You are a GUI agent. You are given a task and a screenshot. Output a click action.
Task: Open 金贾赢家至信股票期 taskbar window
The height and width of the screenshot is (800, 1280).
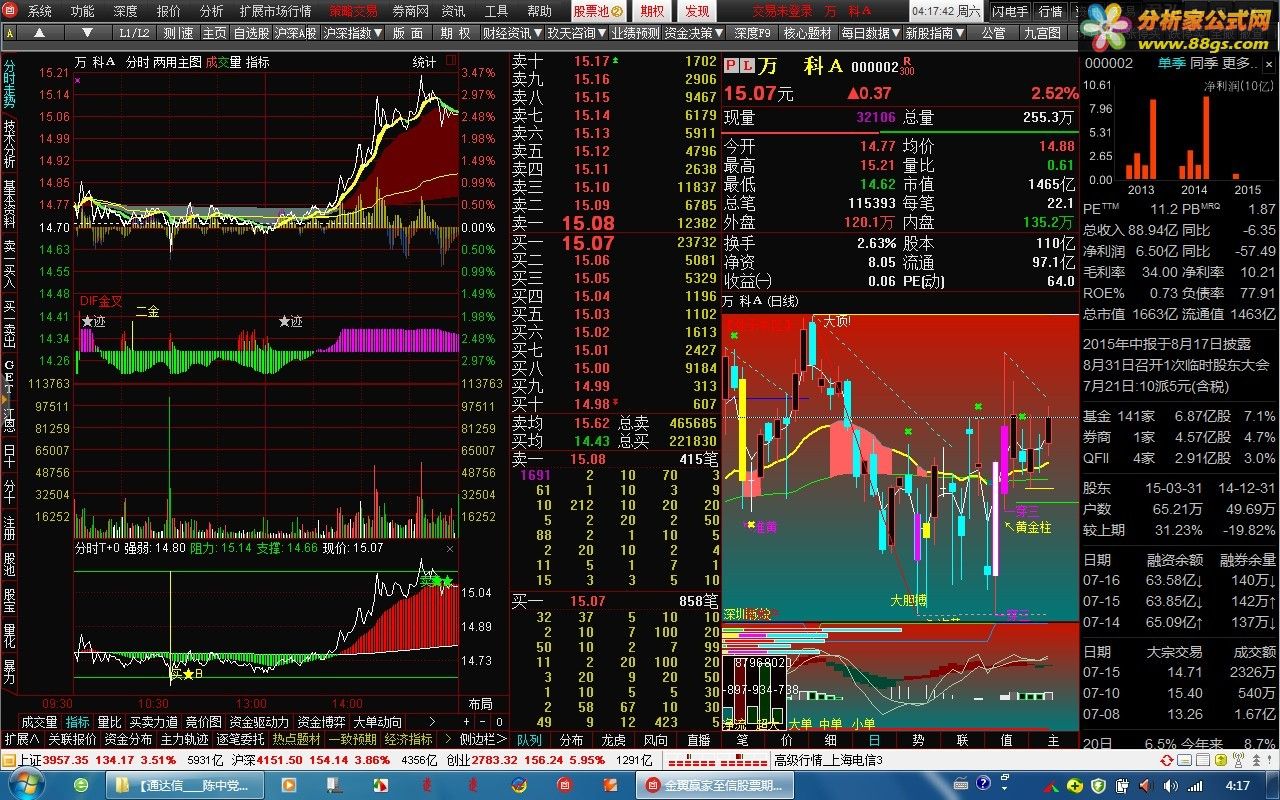coord(714,786)
